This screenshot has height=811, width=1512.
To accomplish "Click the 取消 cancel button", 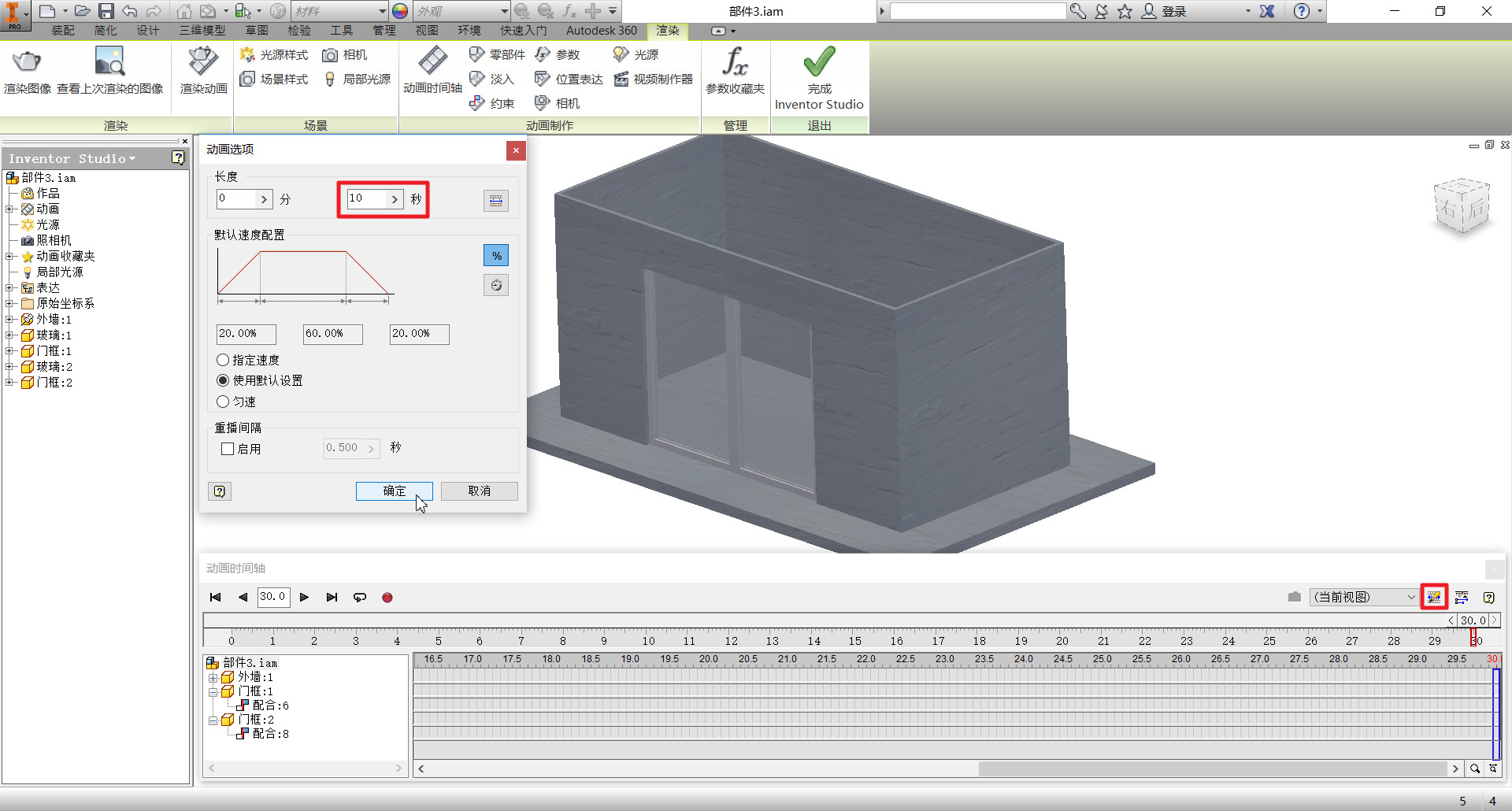I will pyautogui.click(x=479, y=491).
